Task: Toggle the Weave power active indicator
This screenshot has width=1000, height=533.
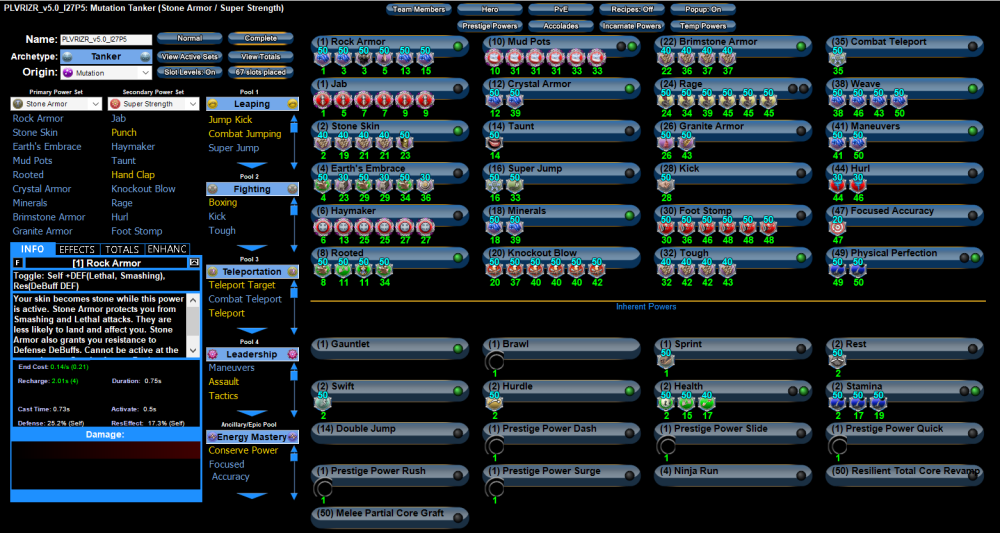Action: point(974,88)
